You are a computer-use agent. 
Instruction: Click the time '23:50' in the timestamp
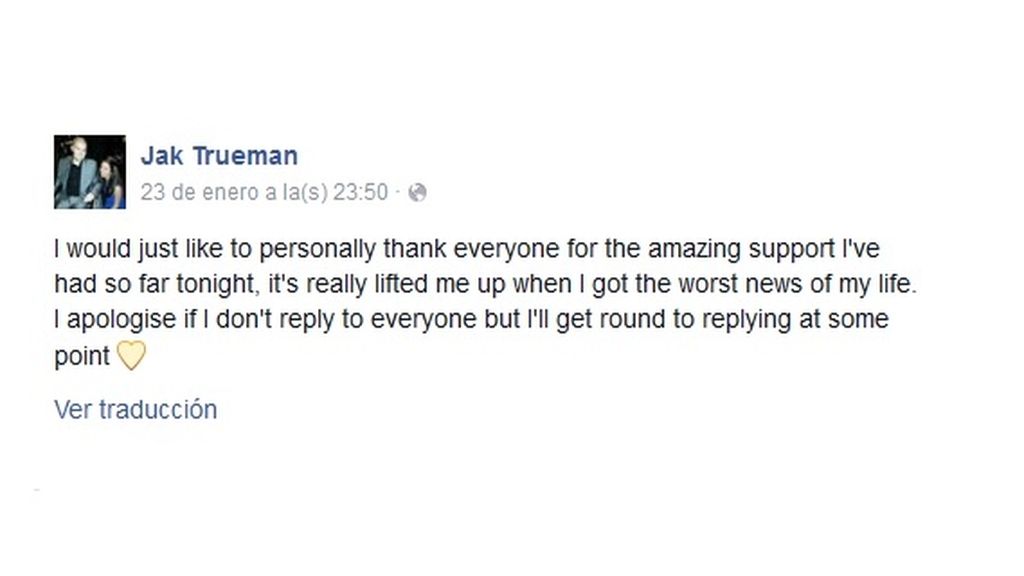(360, 193)
